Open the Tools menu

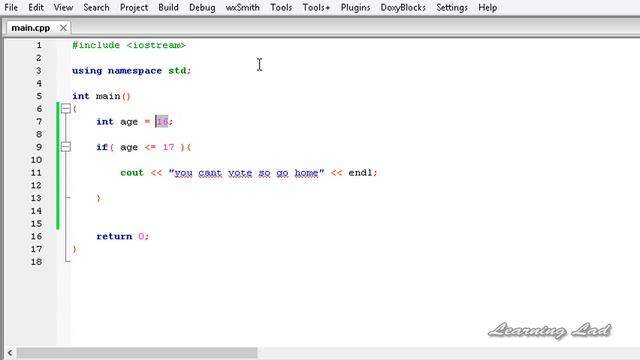click(281, 7)
